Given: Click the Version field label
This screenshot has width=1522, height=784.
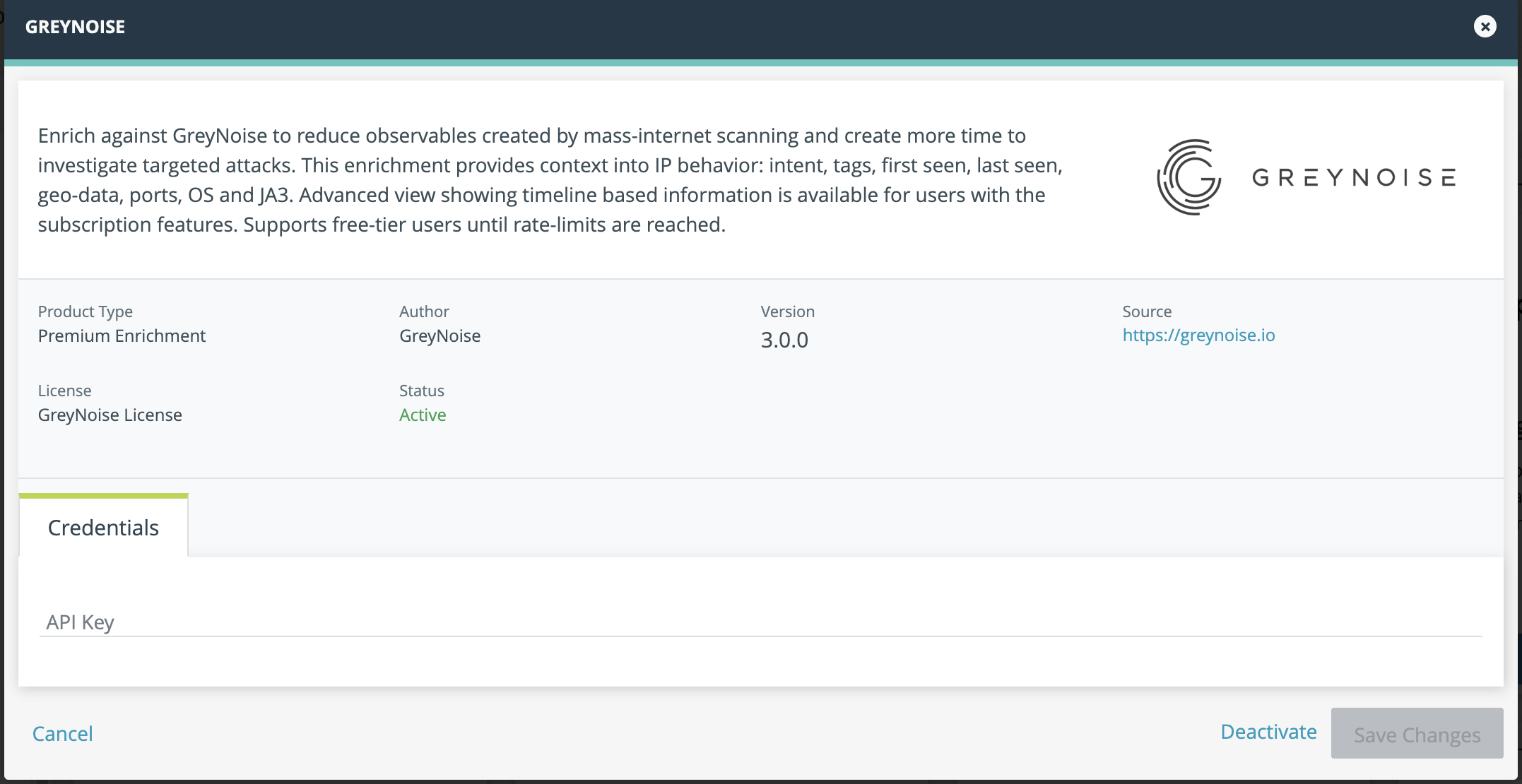Looking at the screenshot, I should point(787,311).
